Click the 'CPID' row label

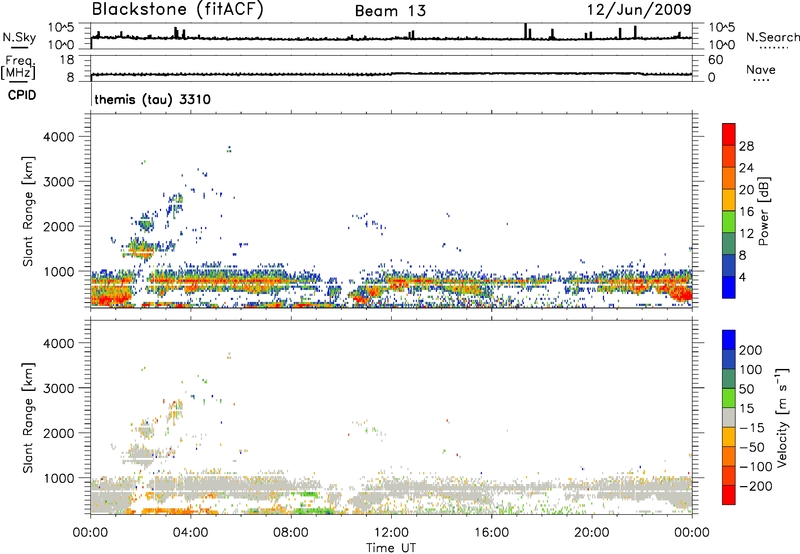pyautogui.click(x=22, y=95)
